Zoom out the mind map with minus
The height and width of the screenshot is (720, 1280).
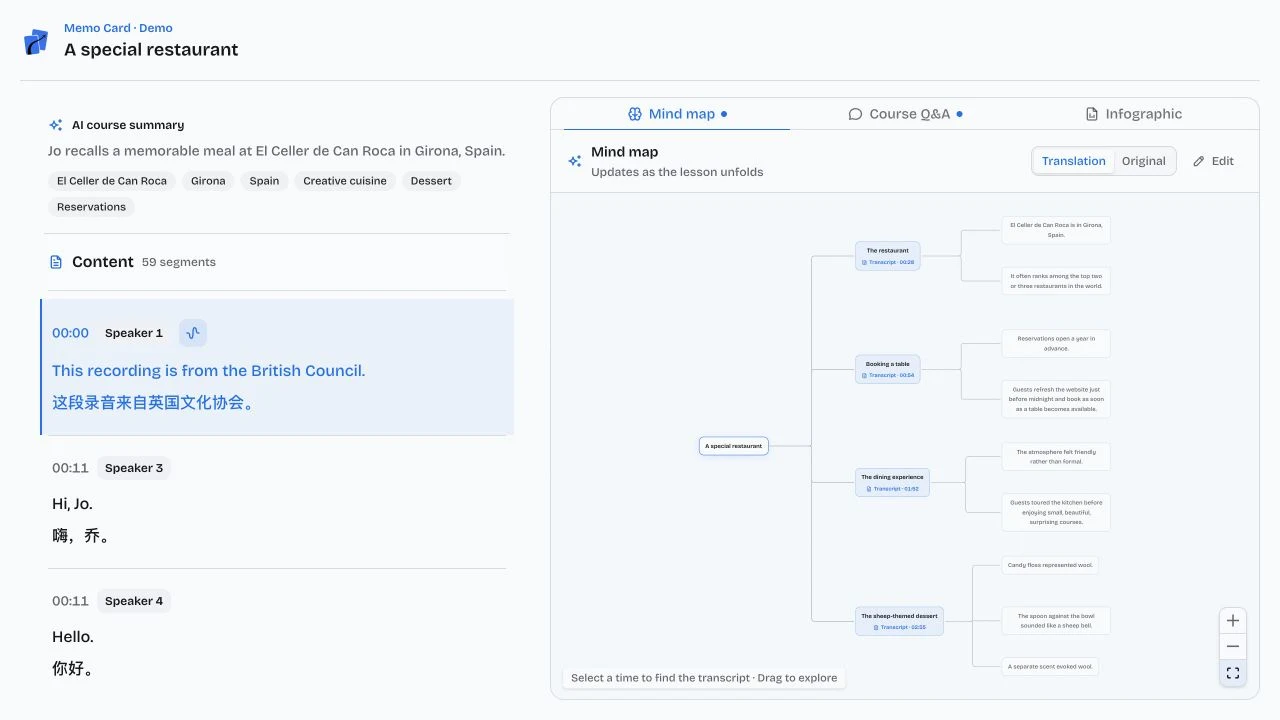coord(1233,647)
